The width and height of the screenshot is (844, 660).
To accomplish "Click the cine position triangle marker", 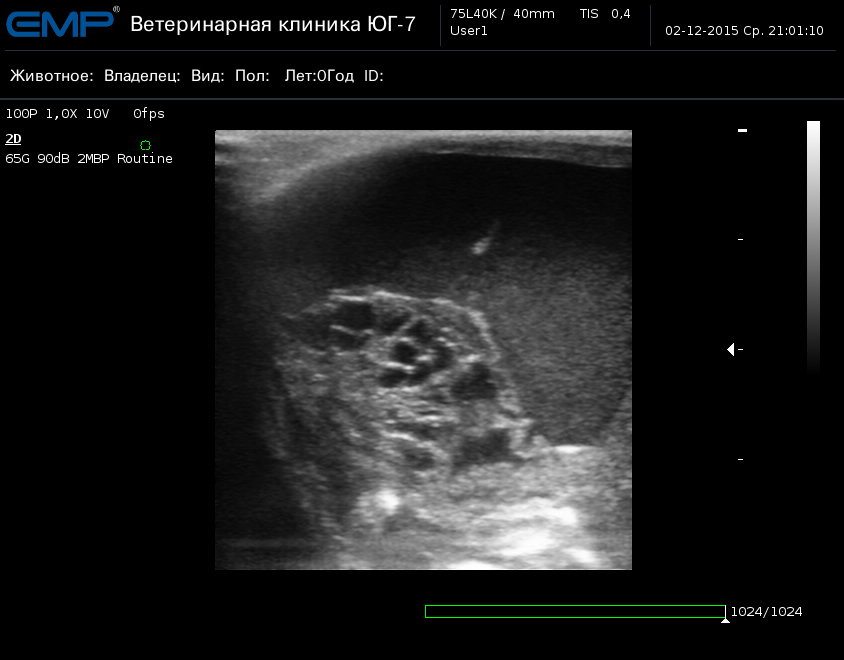I will pos(725,620).
